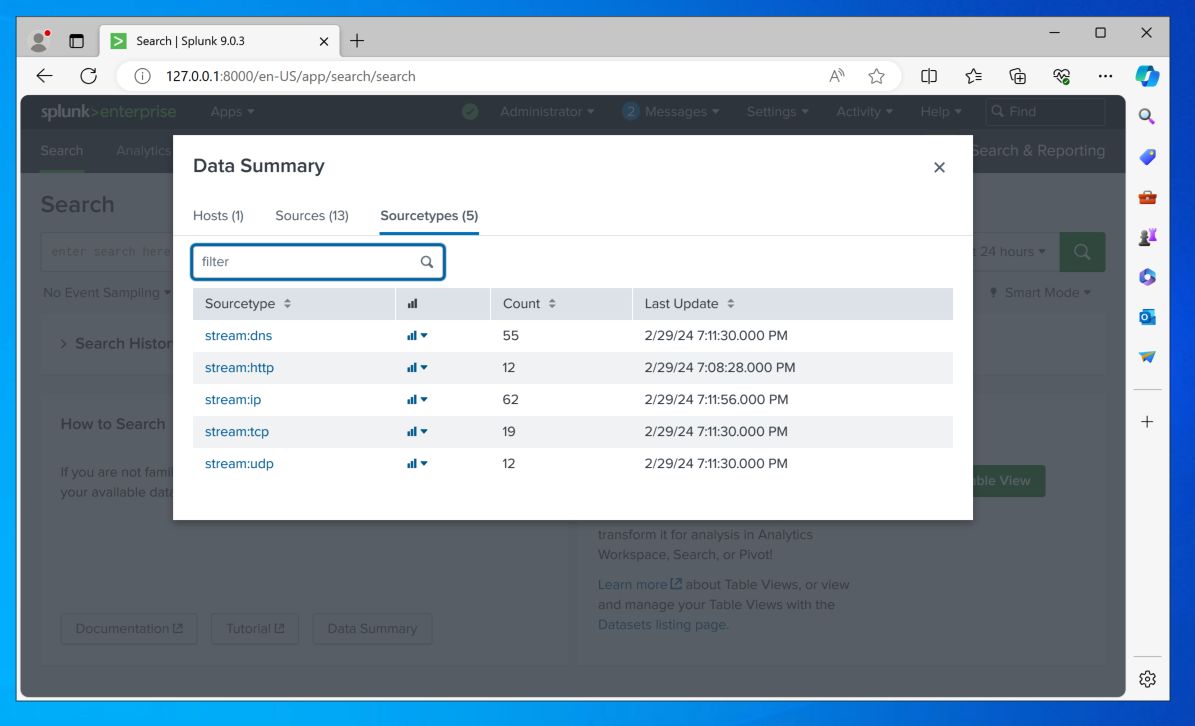Select the stream:tcp sourcetype link
Viewport: 1195px width, 726px height.
click(237, 432)
